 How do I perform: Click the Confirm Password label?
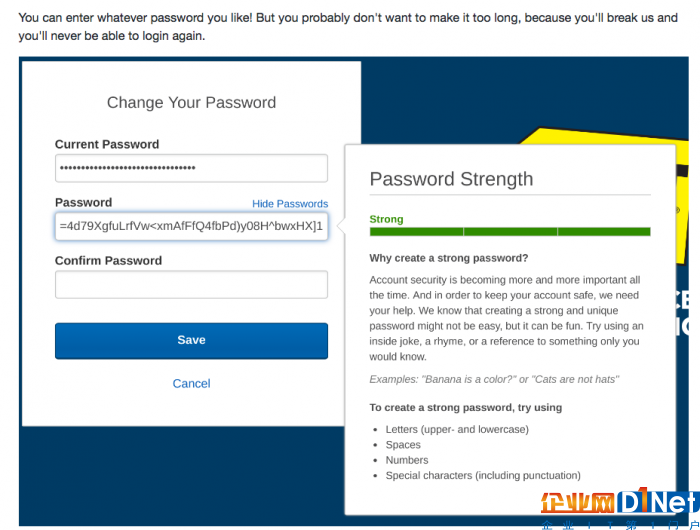point(108,260)
